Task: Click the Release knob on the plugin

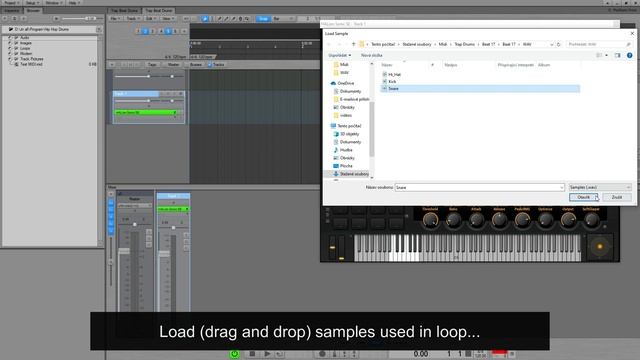Action: [499, 220]
